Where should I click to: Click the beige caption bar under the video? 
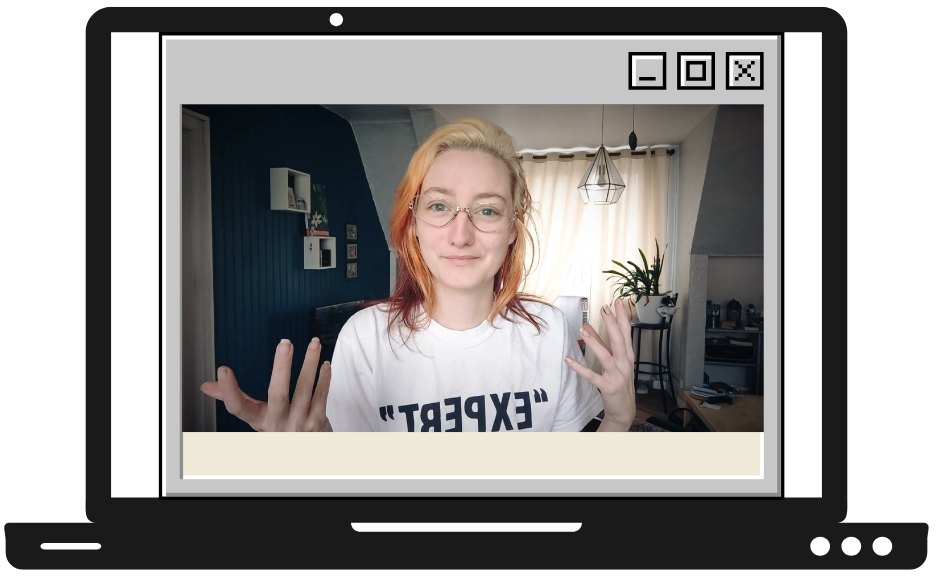click(472, 454)
